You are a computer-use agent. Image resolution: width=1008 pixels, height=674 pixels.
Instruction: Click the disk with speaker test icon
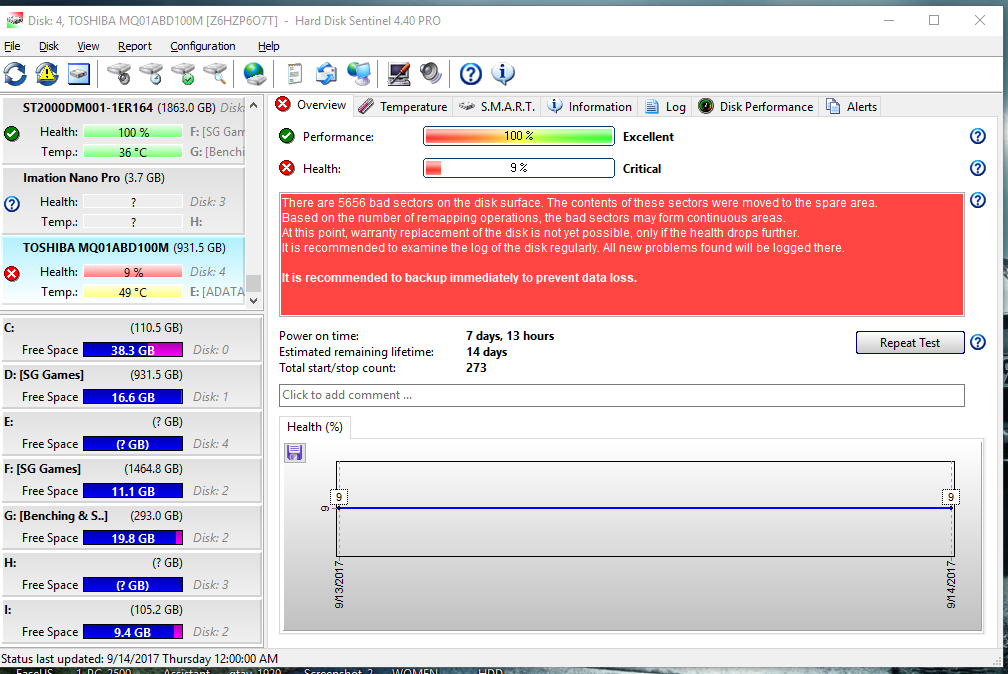120,74
